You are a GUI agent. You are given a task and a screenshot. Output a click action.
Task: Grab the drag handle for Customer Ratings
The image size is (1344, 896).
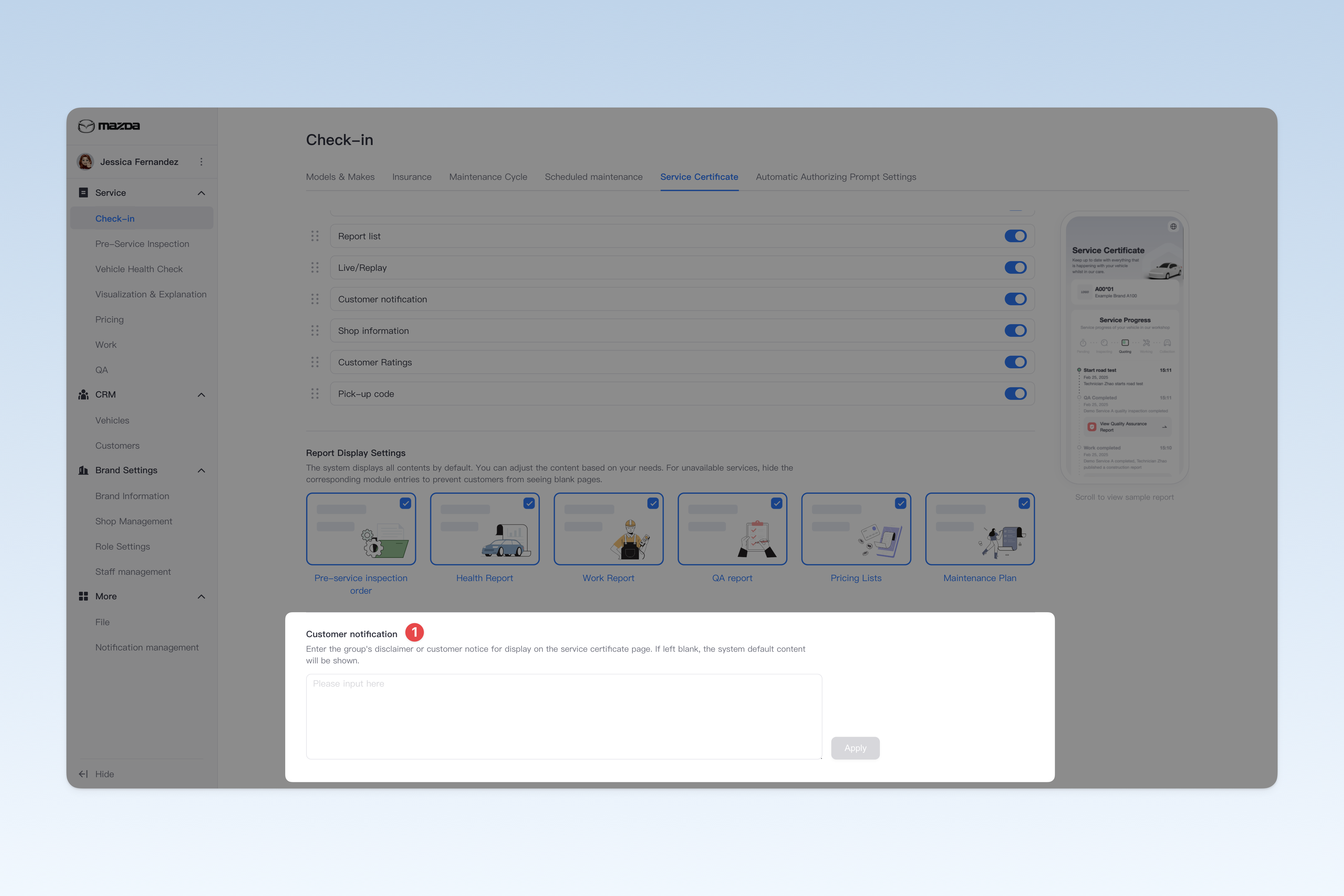coord(315,362)
